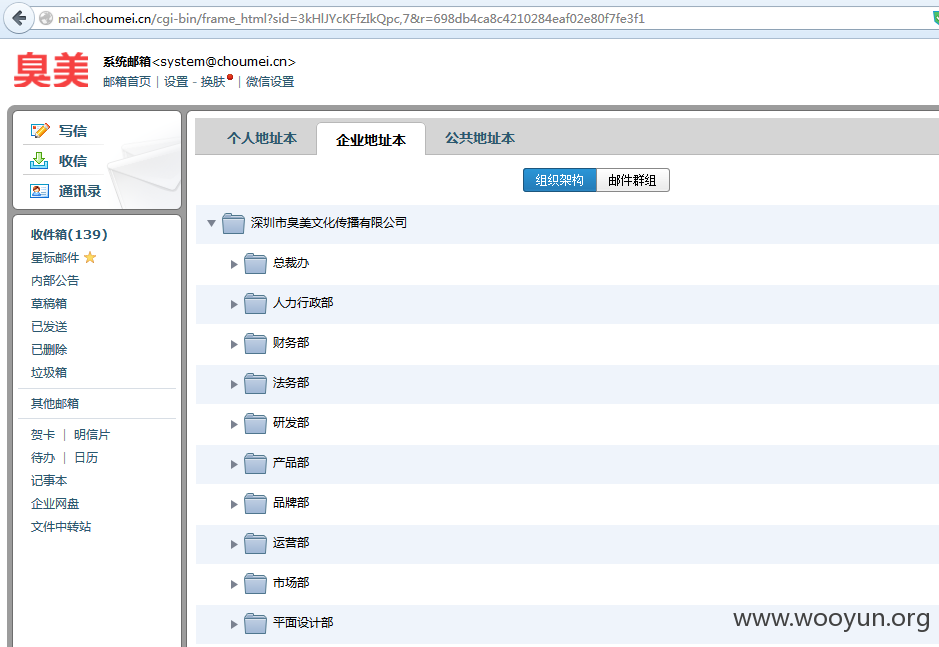The width and height of the screenshot is (939, 647).
Task: Click the 产品部 folder icon
Action: [255, 464]
